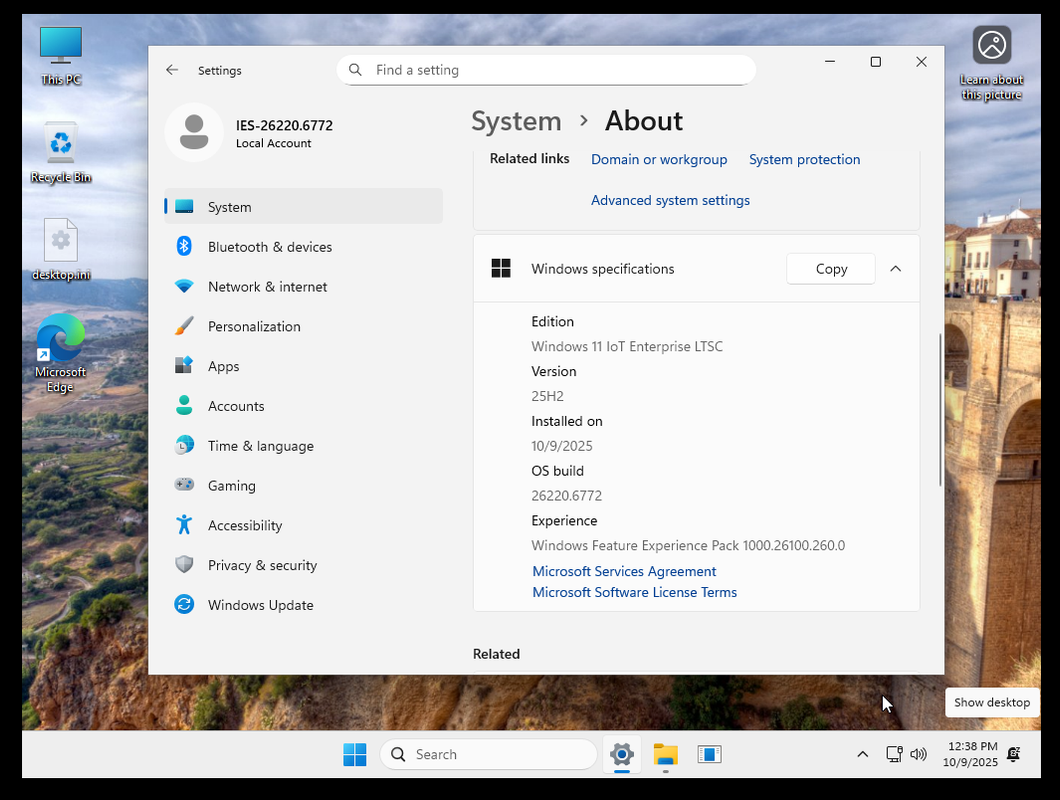The width and height of the screenshot is (1060, 800).
Task: Click the volume speaker tray icon
Action: [918, 753]
